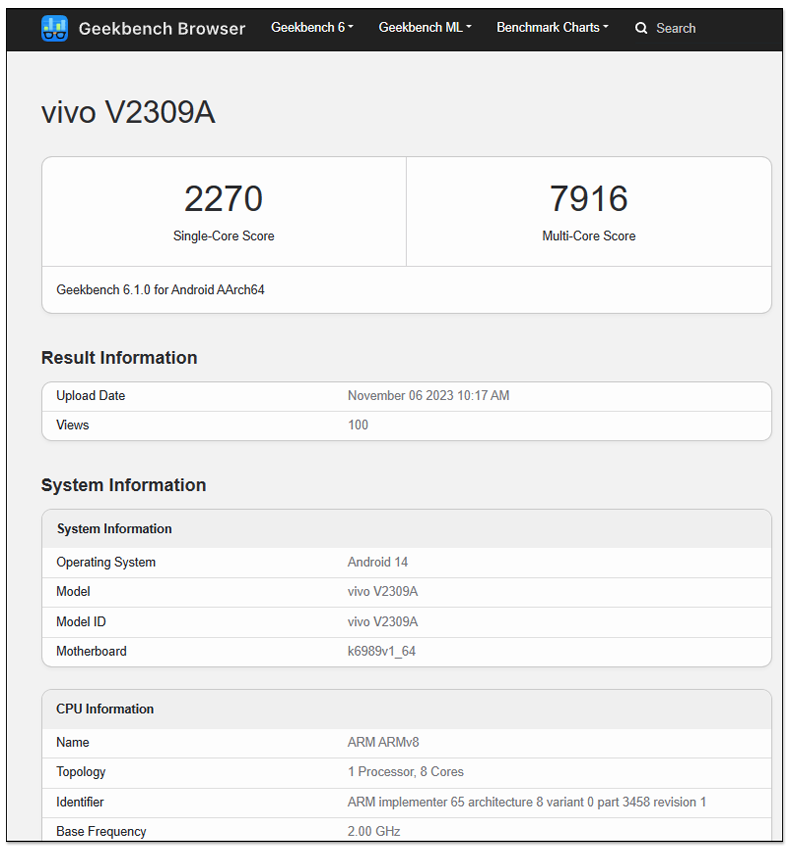Click the 2270 single-core score value
This screenshot has width=789, height=851.
tap(224, 199)
